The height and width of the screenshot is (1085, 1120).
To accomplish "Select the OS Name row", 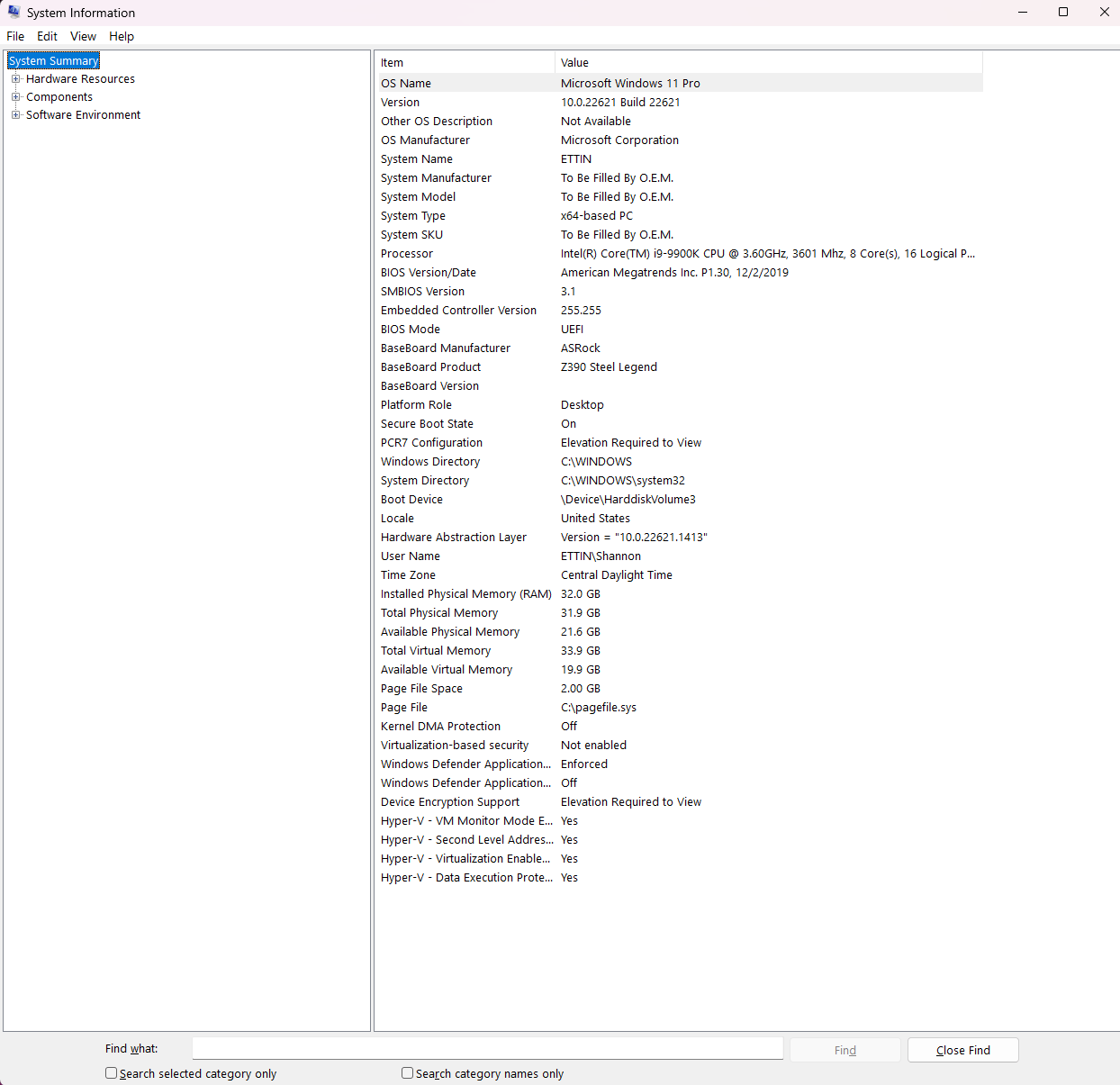I will coord(630,83).
